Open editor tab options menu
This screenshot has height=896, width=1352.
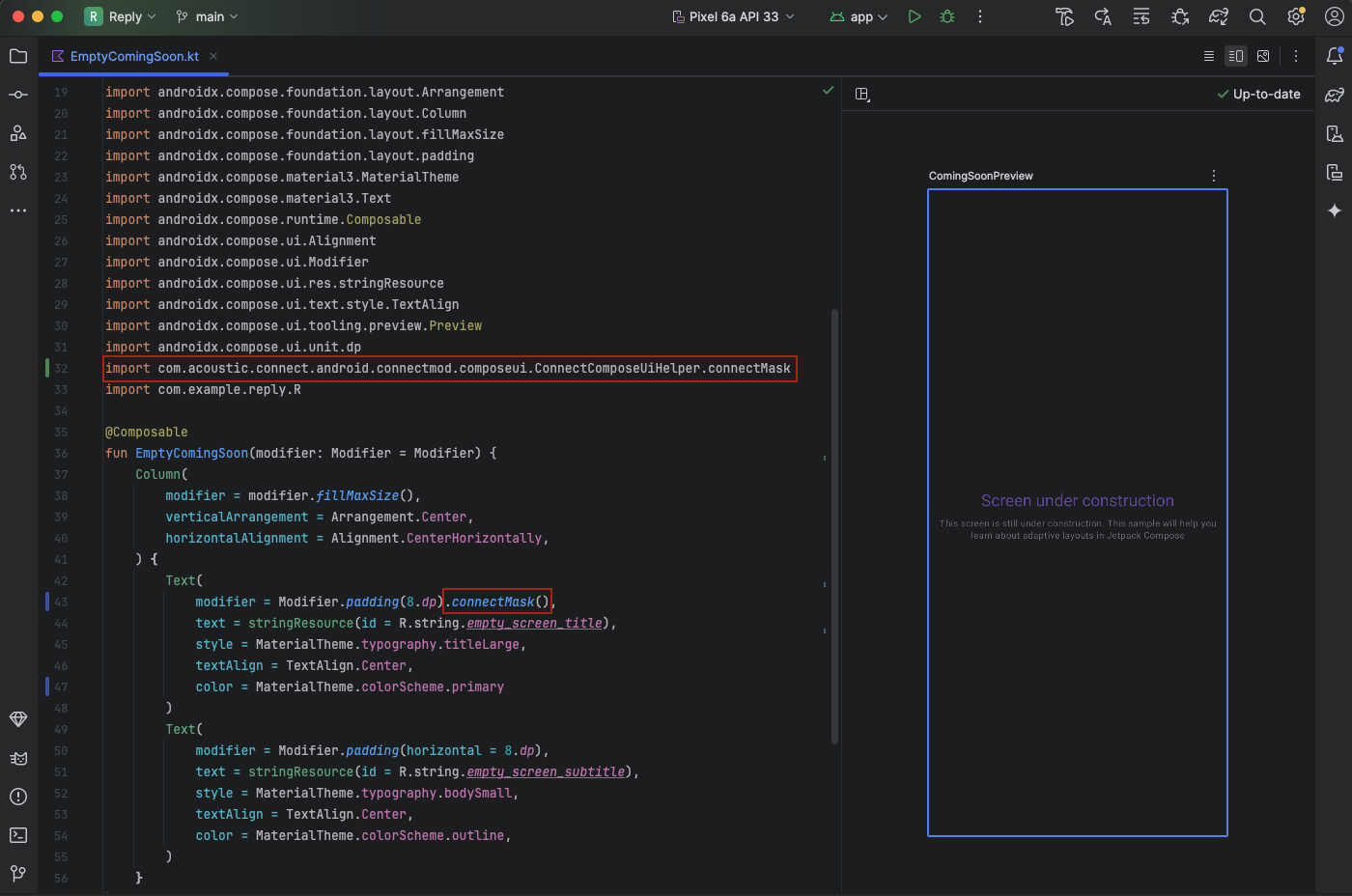coord(1296,56)
